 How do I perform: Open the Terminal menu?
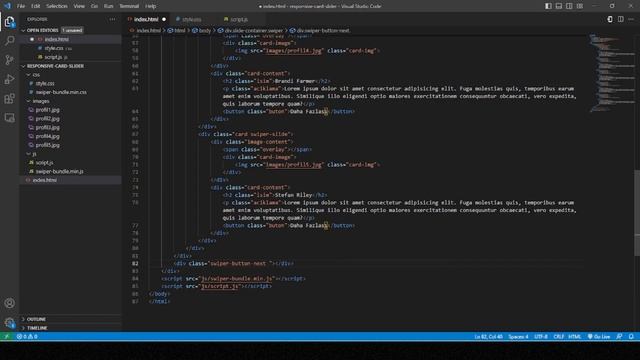click(129, 6)
